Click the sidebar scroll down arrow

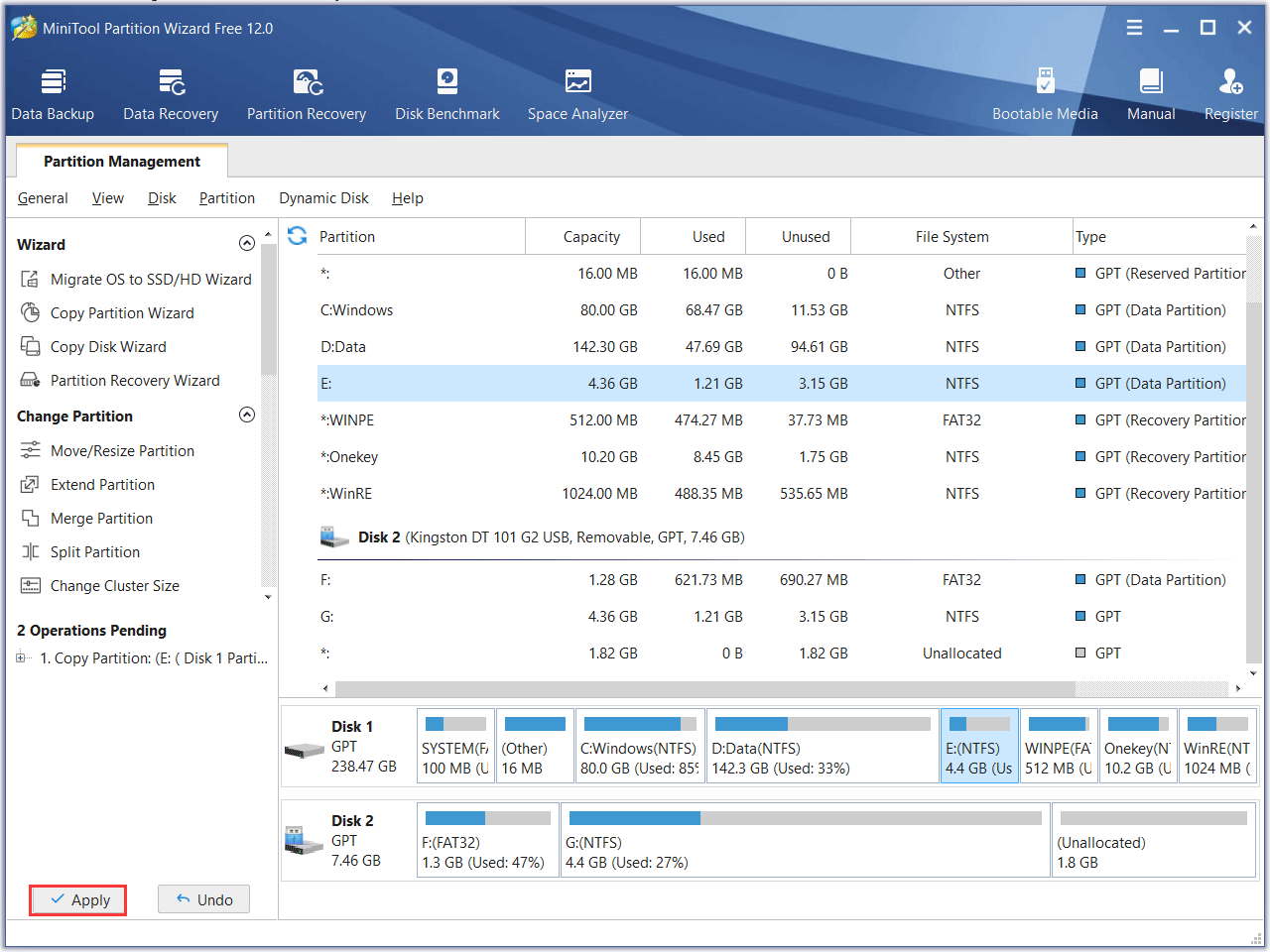[268, 597]
